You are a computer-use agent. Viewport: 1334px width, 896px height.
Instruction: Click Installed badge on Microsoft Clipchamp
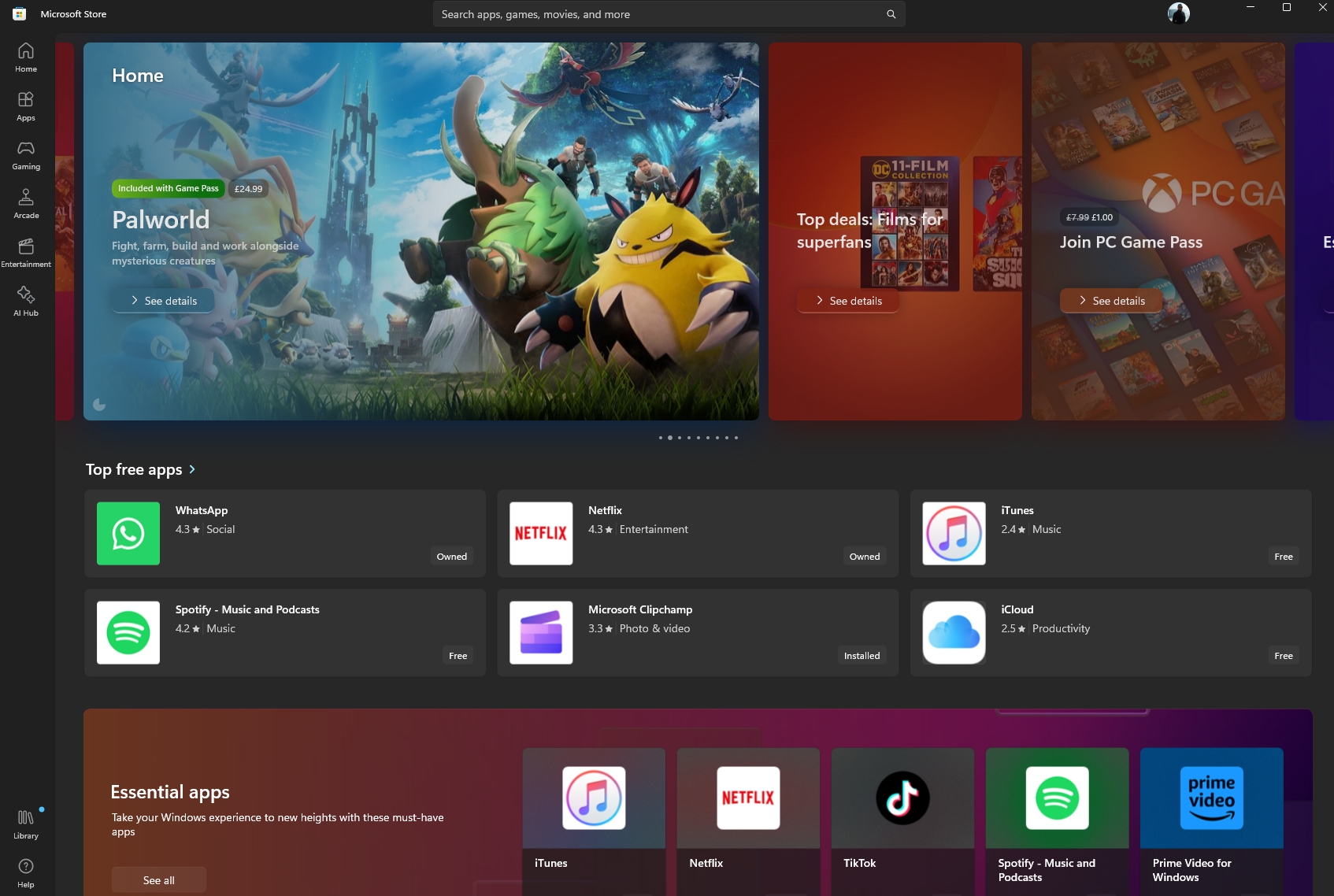point(862,656)
